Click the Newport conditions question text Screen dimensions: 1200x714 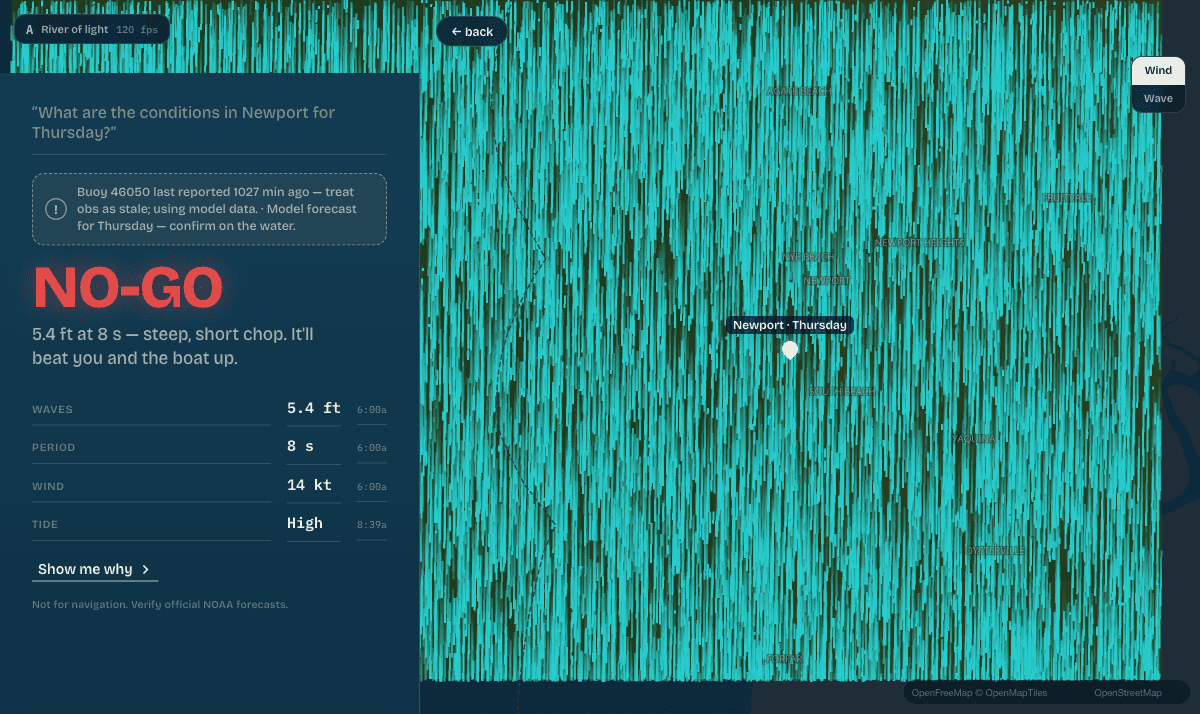(x=184, y=122)
